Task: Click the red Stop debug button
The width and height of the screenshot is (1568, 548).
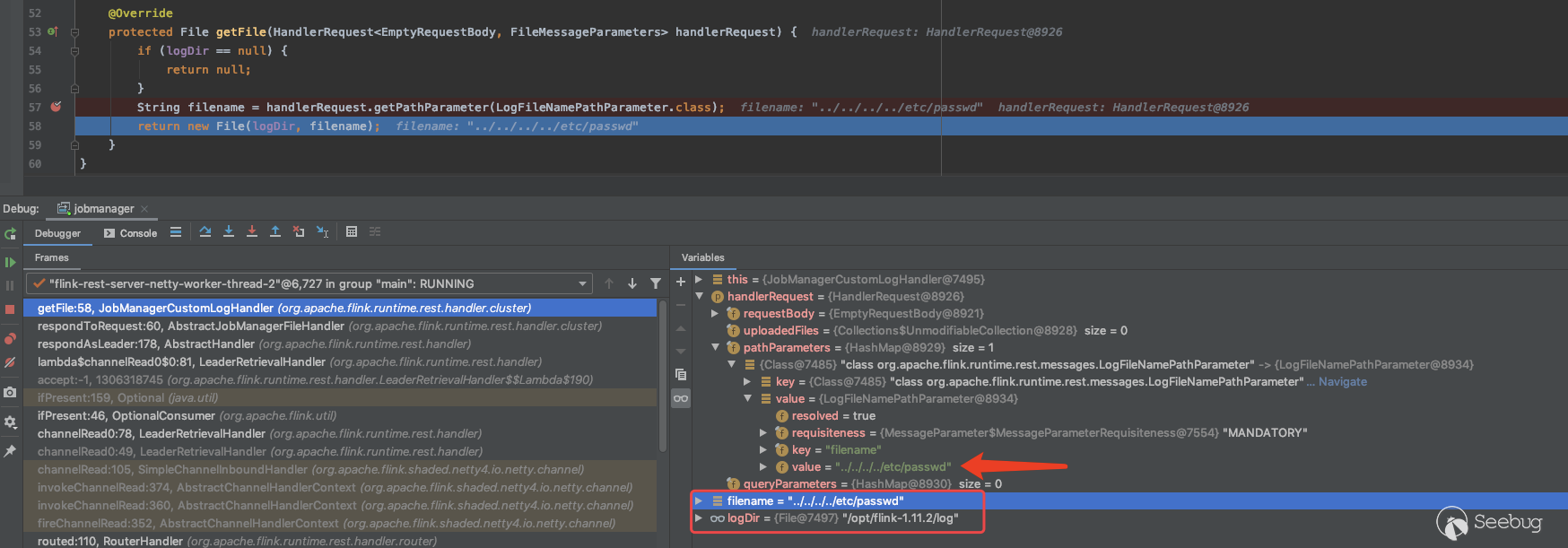Action: (10, 309)
